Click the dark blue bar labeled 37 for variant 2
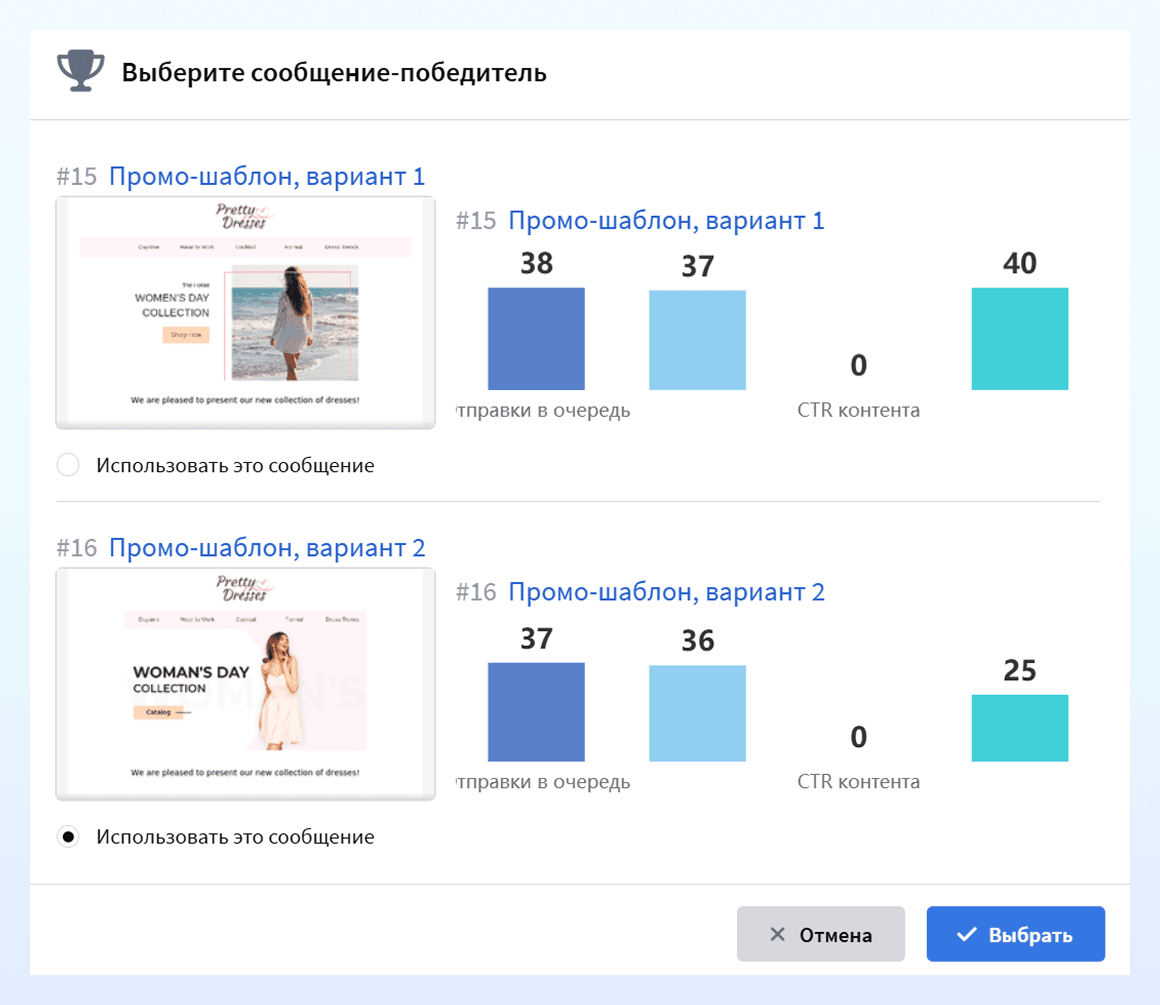 pyautogui.click(x=536, y=712)
